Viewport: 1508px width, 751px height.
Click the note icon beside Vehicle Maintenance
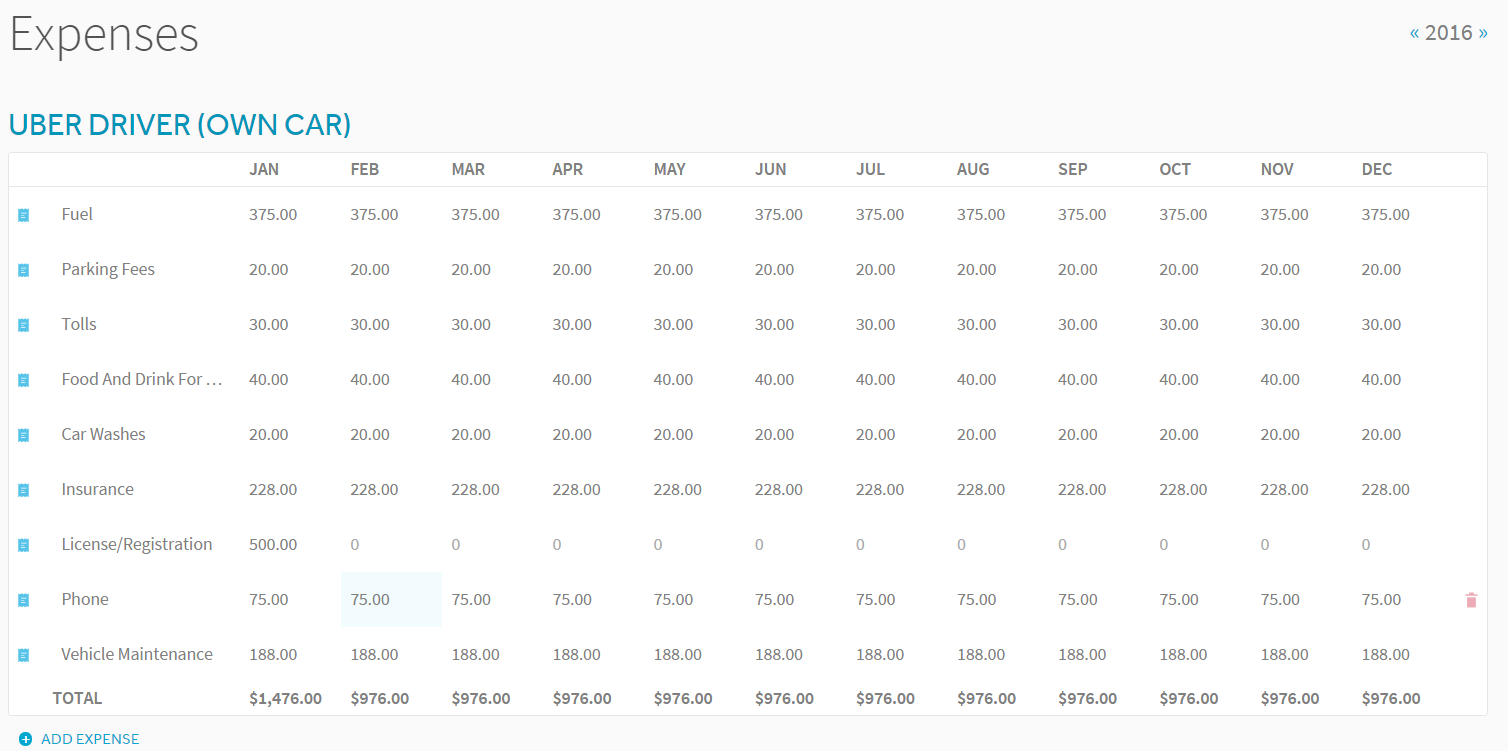24,655
